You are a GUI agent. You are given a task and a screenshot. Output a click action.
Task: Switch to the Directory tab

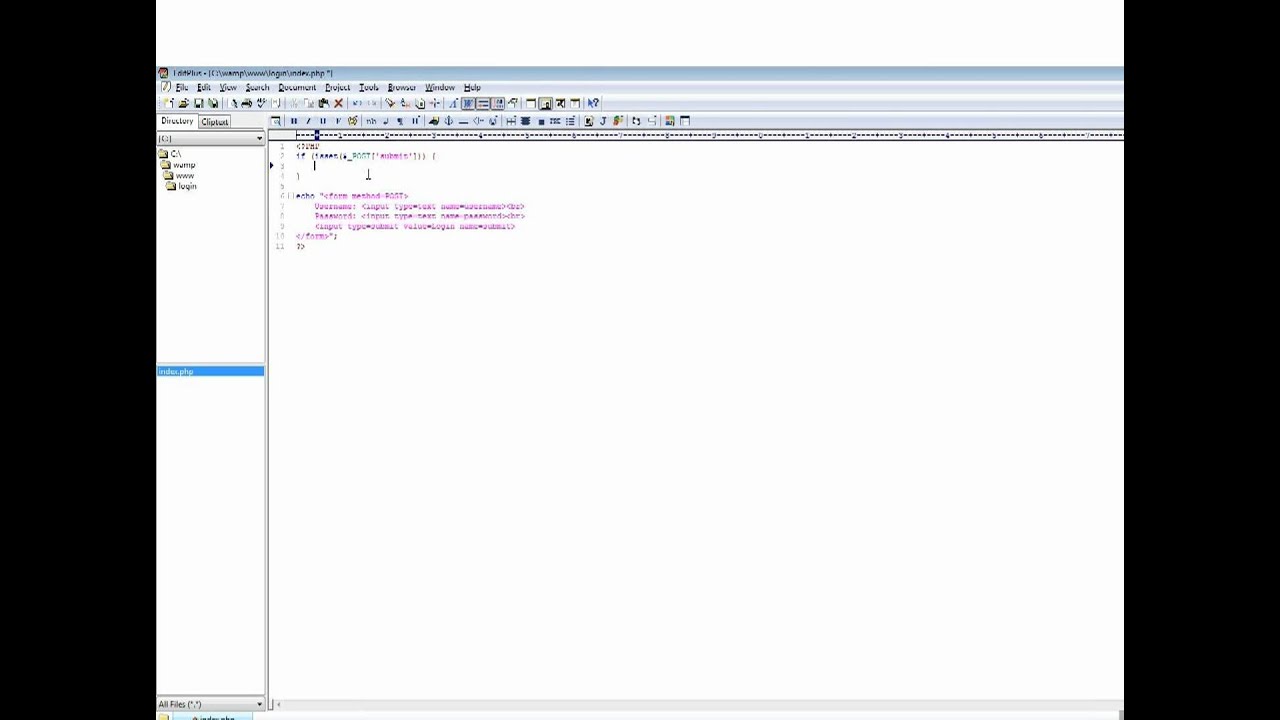pyautogui.click(x=178, y=121)
